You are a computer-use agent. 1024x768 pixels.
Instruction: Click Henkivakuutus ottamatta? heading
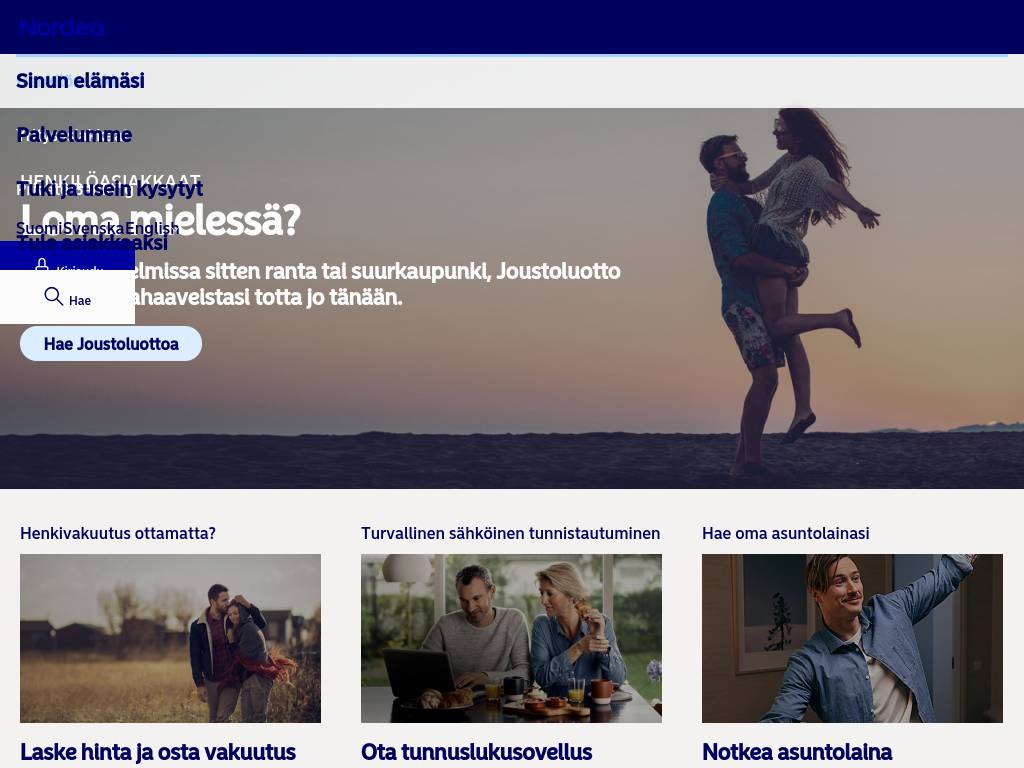pyautogui.click(x=118, y=534)
